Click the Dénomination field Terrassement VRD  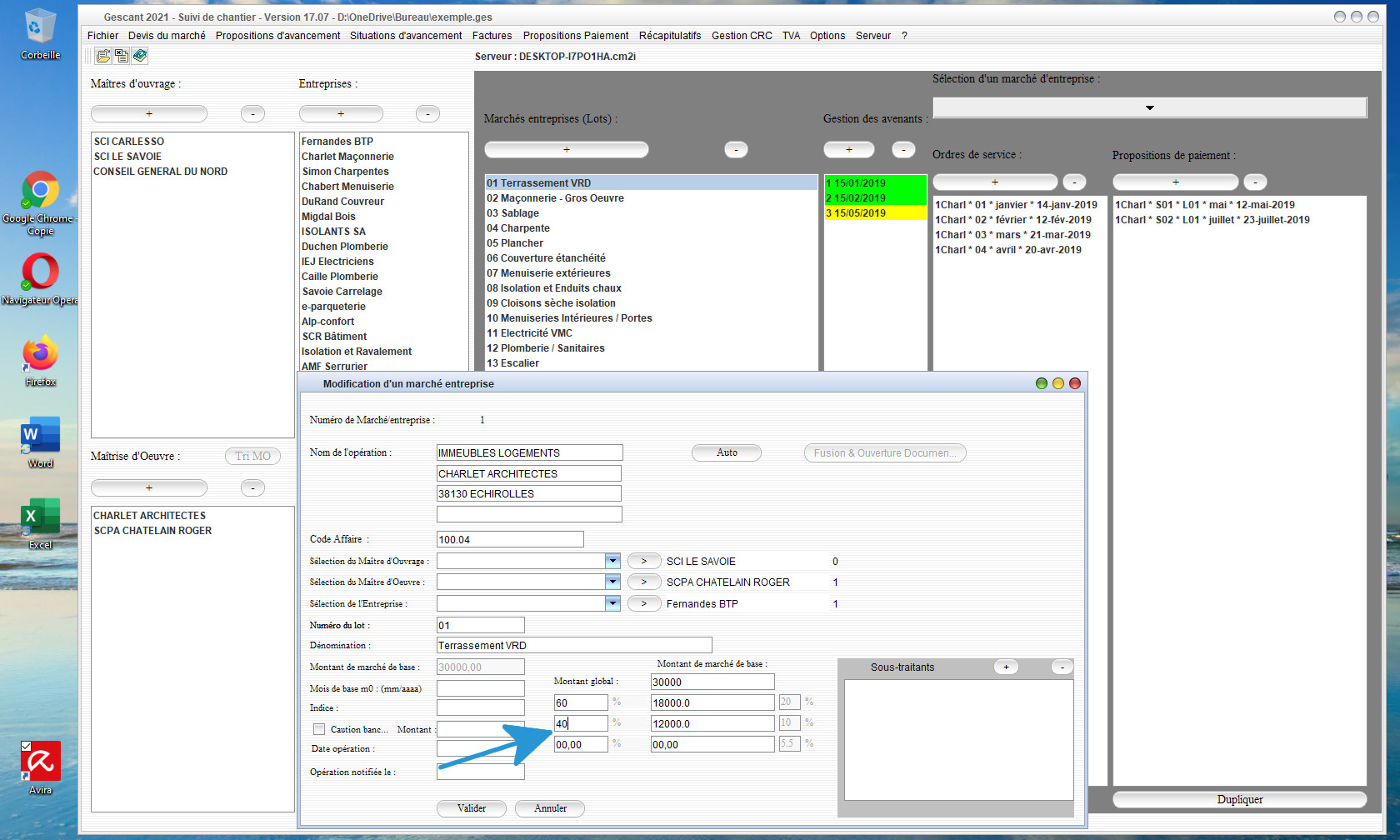pos(574,645)
